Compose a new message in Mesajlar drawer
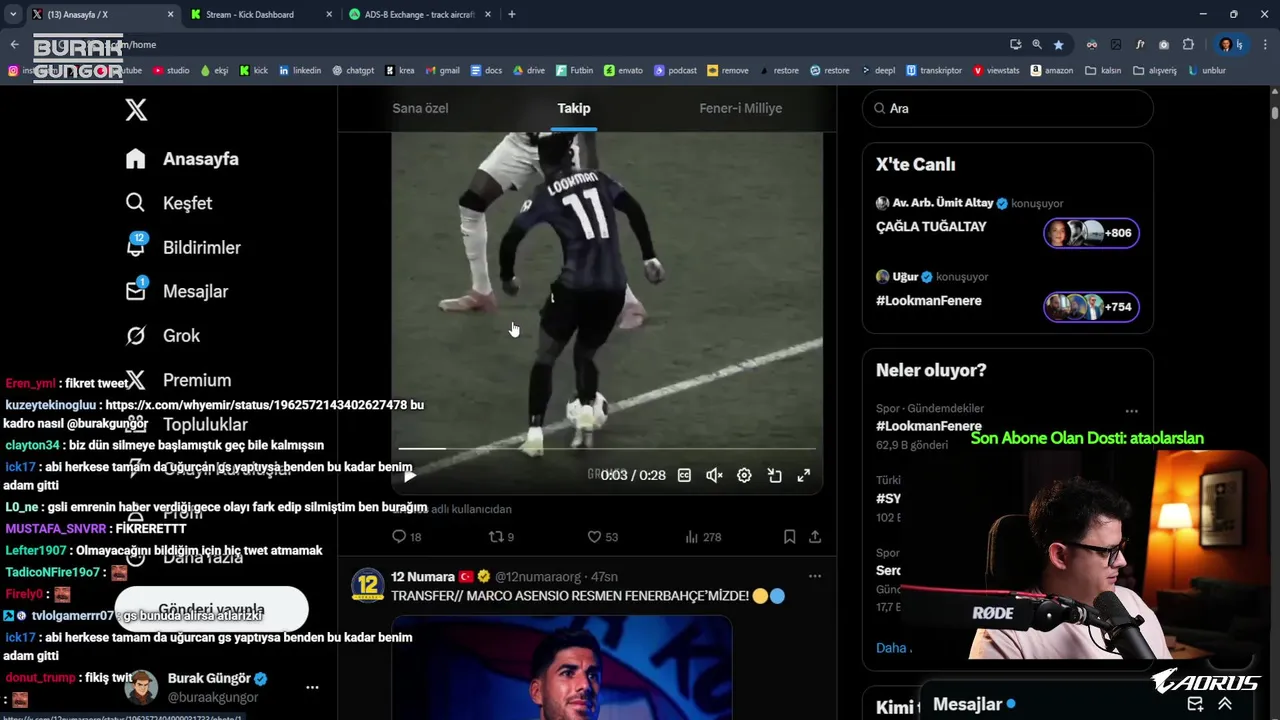Viewport: 1280px width, 720px height. click(1195, 704)
